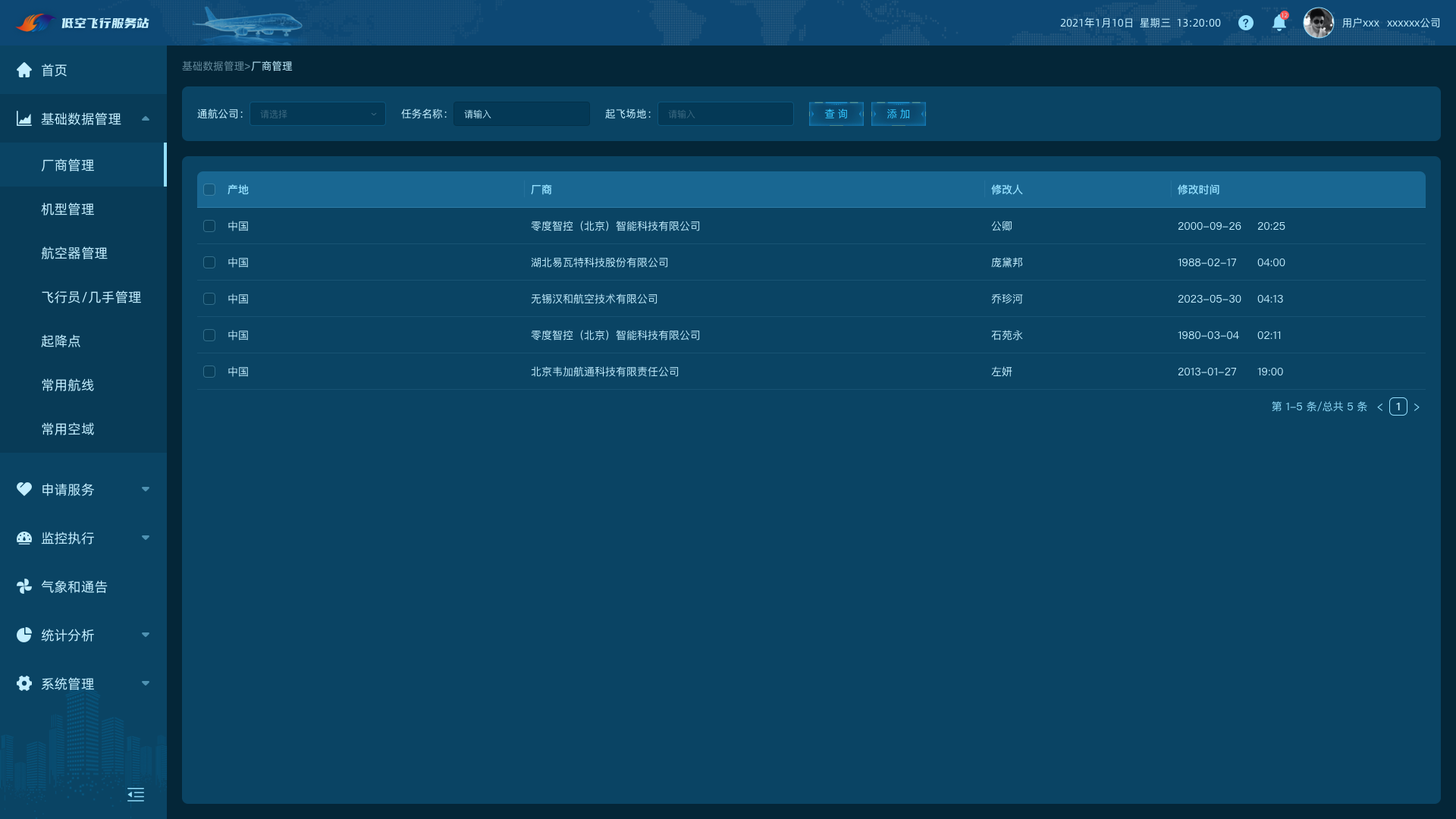This screenshot has height=819, width=1456.
Task: Go to previous page arrow
Action: click(1380, 407)
